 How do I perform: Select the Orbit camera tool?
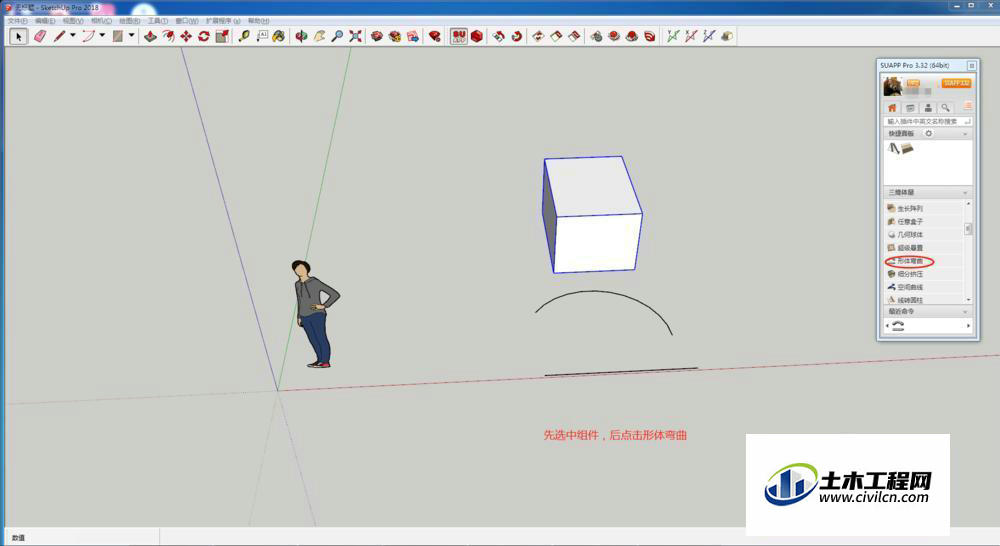[x=302, y=36]
